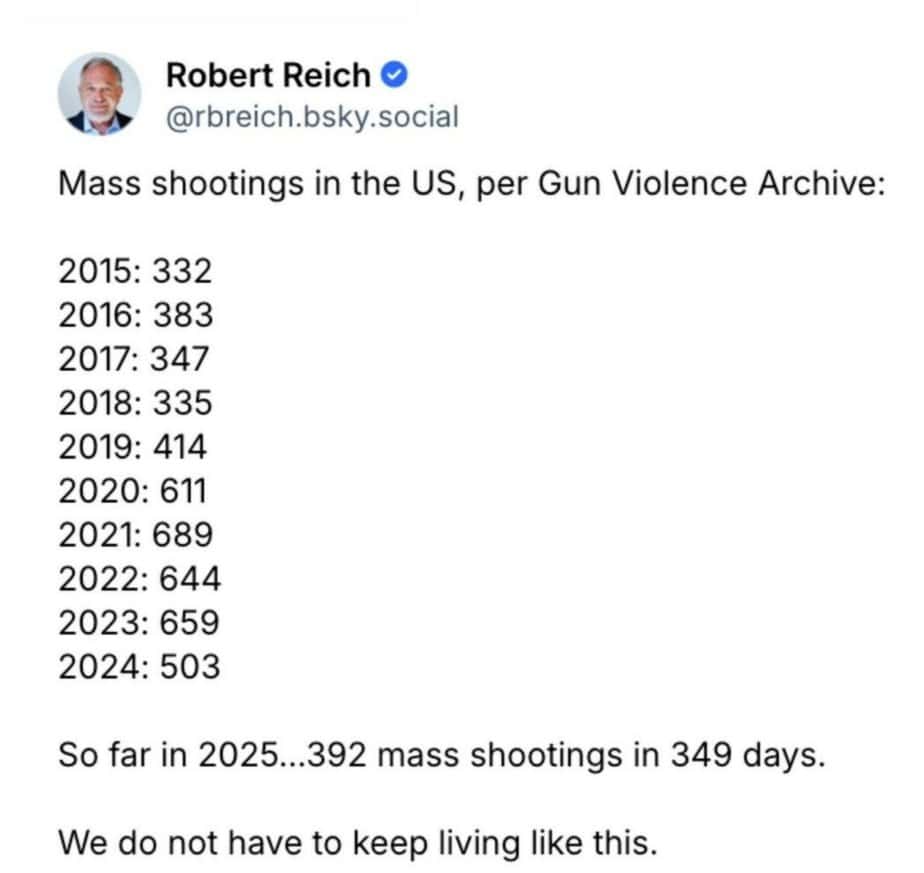Image resolution: width=924 pixels, height=873 pixels.
Task: Select the "2023: 659" entry
Action: click(139, 624)
